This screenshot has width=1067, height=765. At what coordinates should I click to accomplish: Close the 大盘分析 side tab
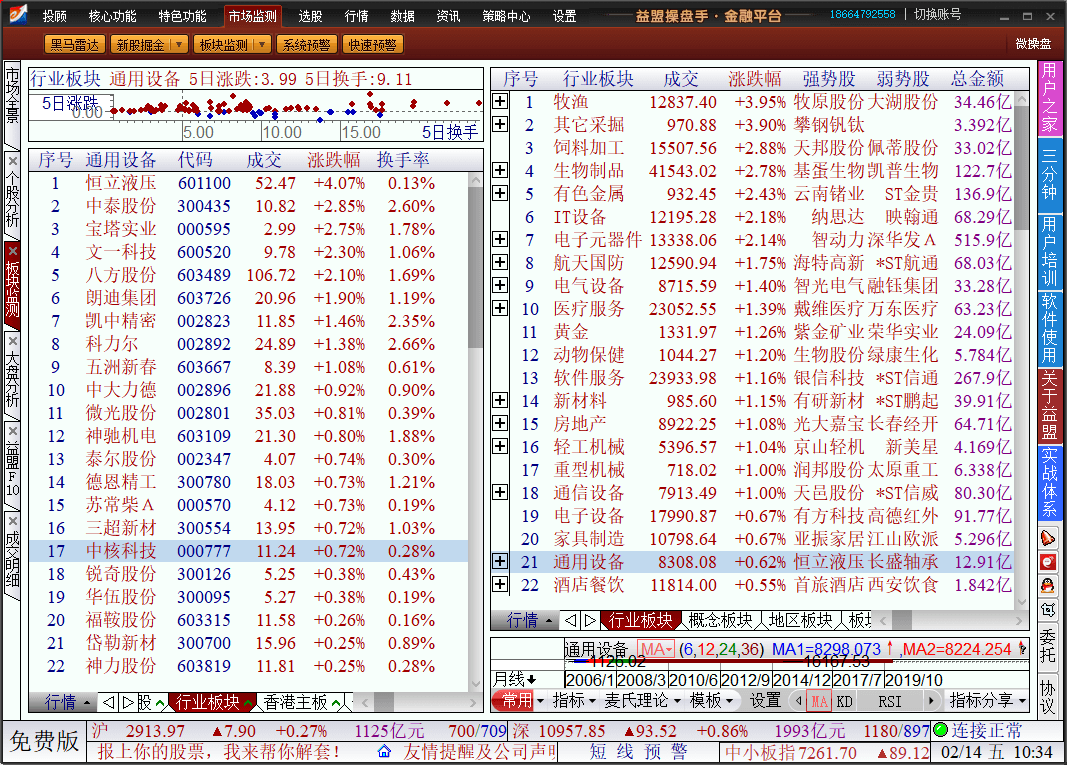[x=12, y=340]
